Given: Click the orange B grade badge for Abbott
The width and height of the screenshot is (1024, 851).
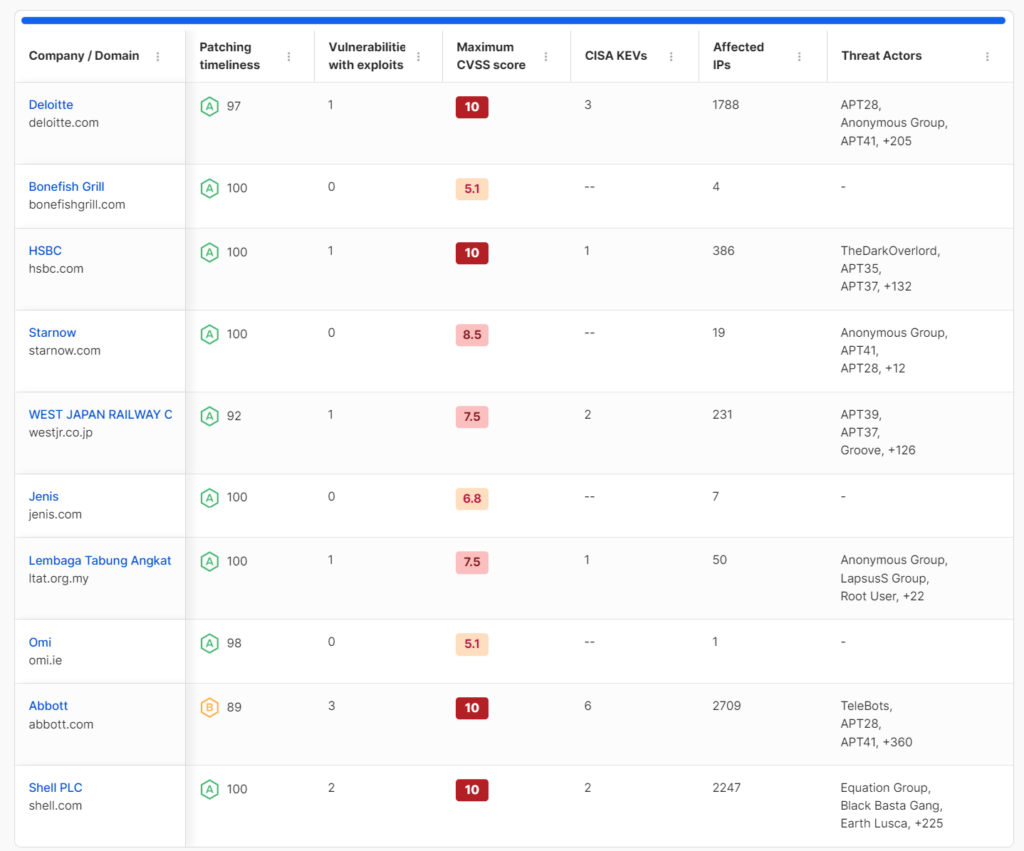Looking at the screenshot, I should click(209, 707).
